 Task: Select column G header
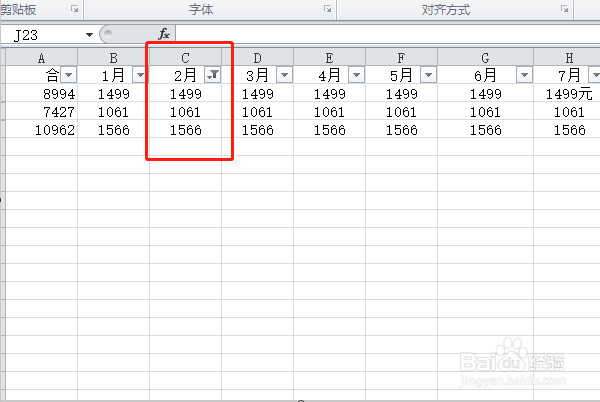click(x=485, y=57)
